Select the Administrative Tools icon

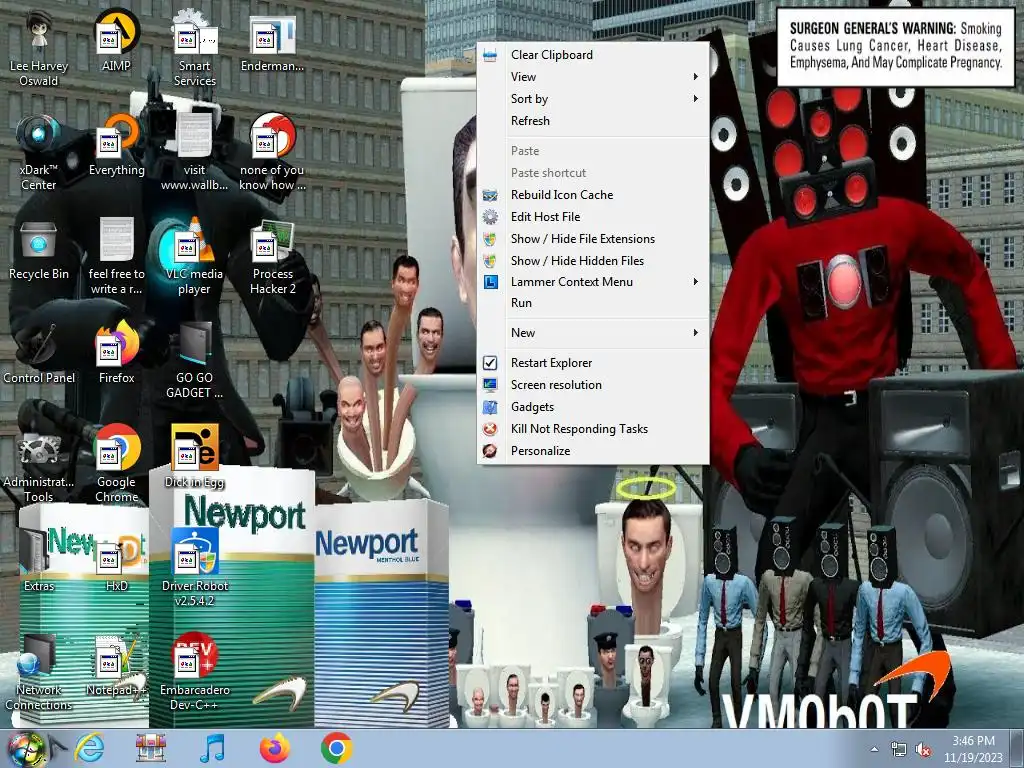39,464
